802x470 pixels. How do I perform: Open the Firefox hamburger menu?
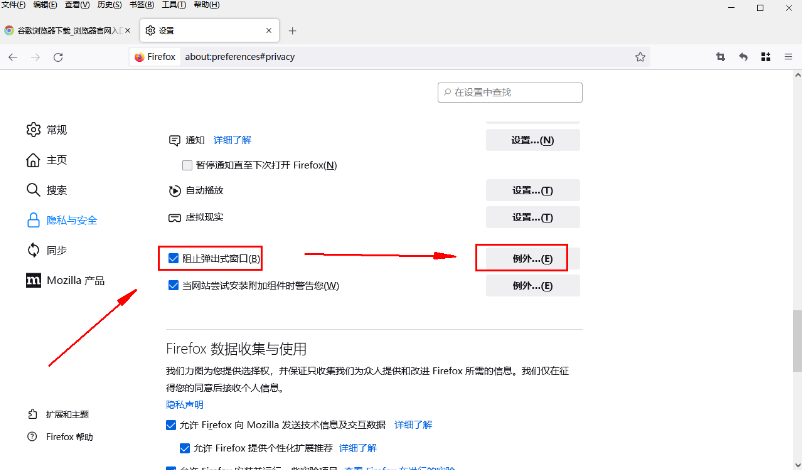788,57
